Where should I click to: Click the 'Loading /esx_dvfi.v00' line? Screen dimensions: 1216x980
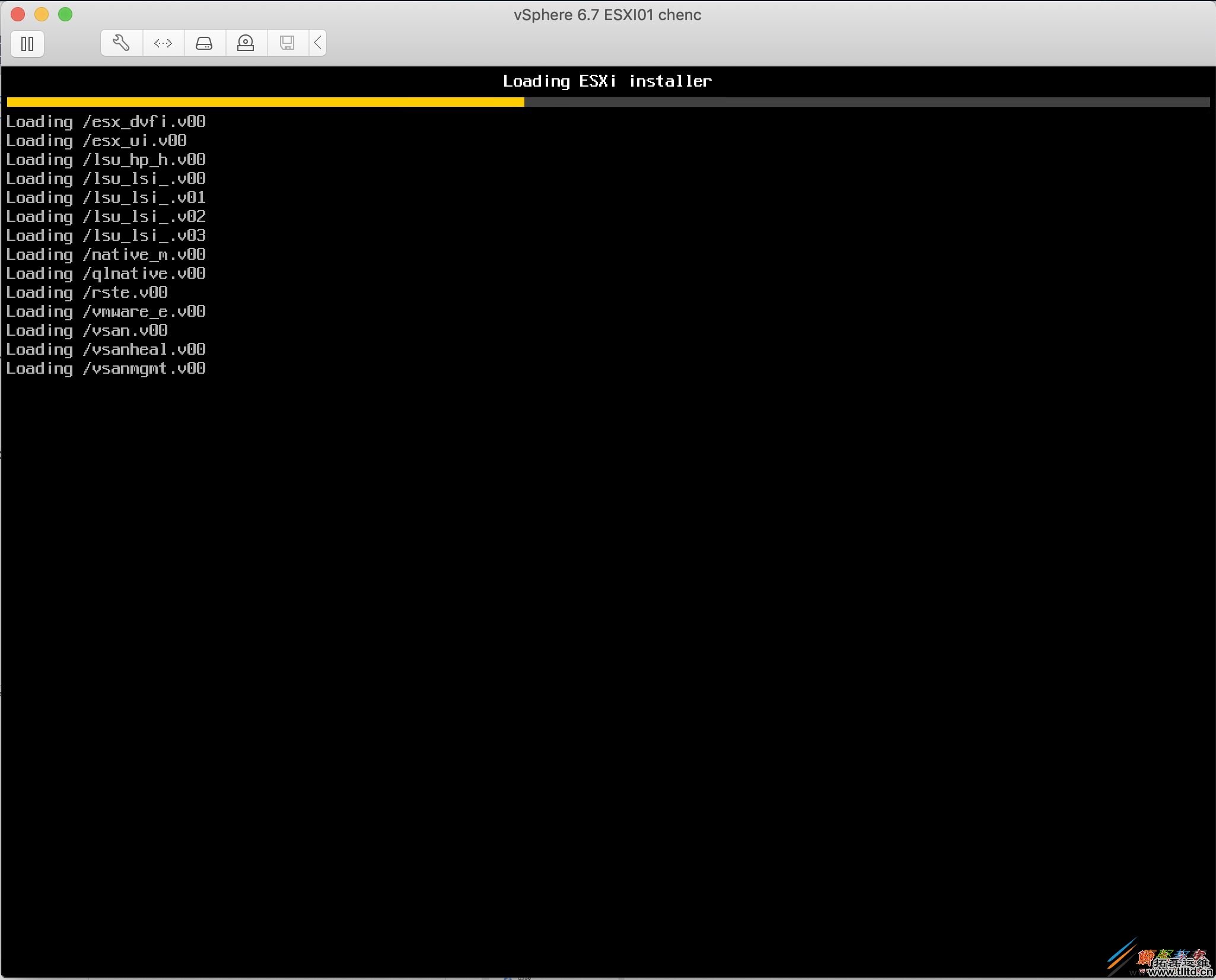[x=105, y=121]
